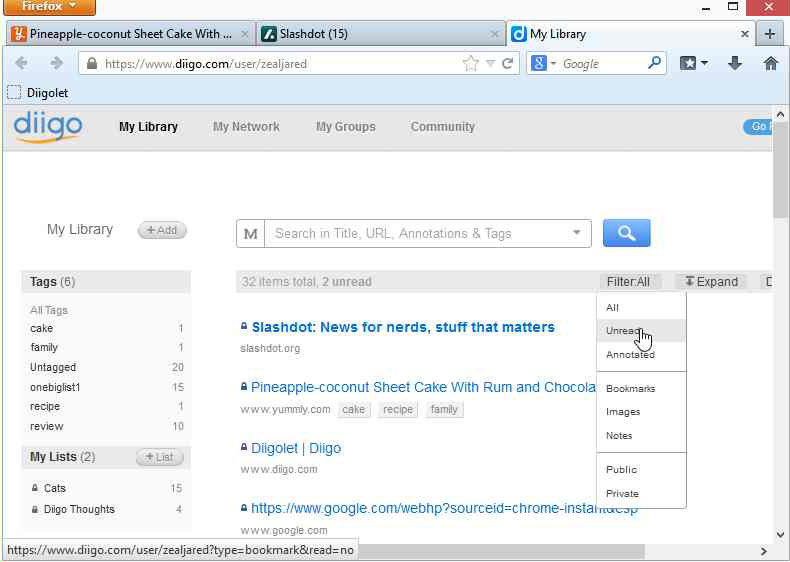Click the vertical scrollbar down arrow
Viewport: 790px width, 562px height.
[780, 535]
